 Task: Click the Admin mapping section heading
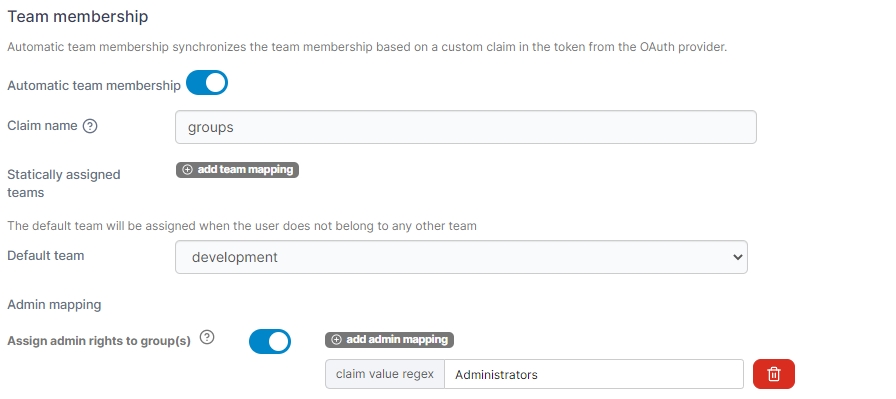pos(54,305)
